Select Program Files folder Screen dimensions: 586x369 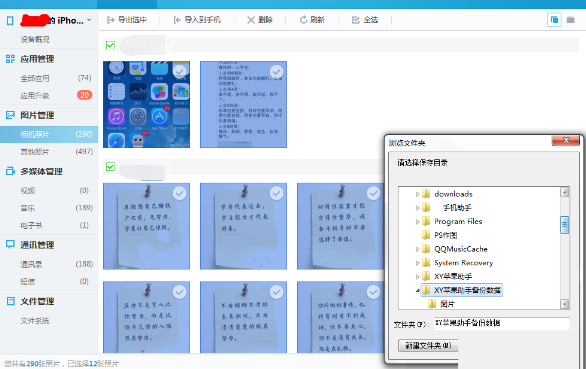click(x=452, y=221)
